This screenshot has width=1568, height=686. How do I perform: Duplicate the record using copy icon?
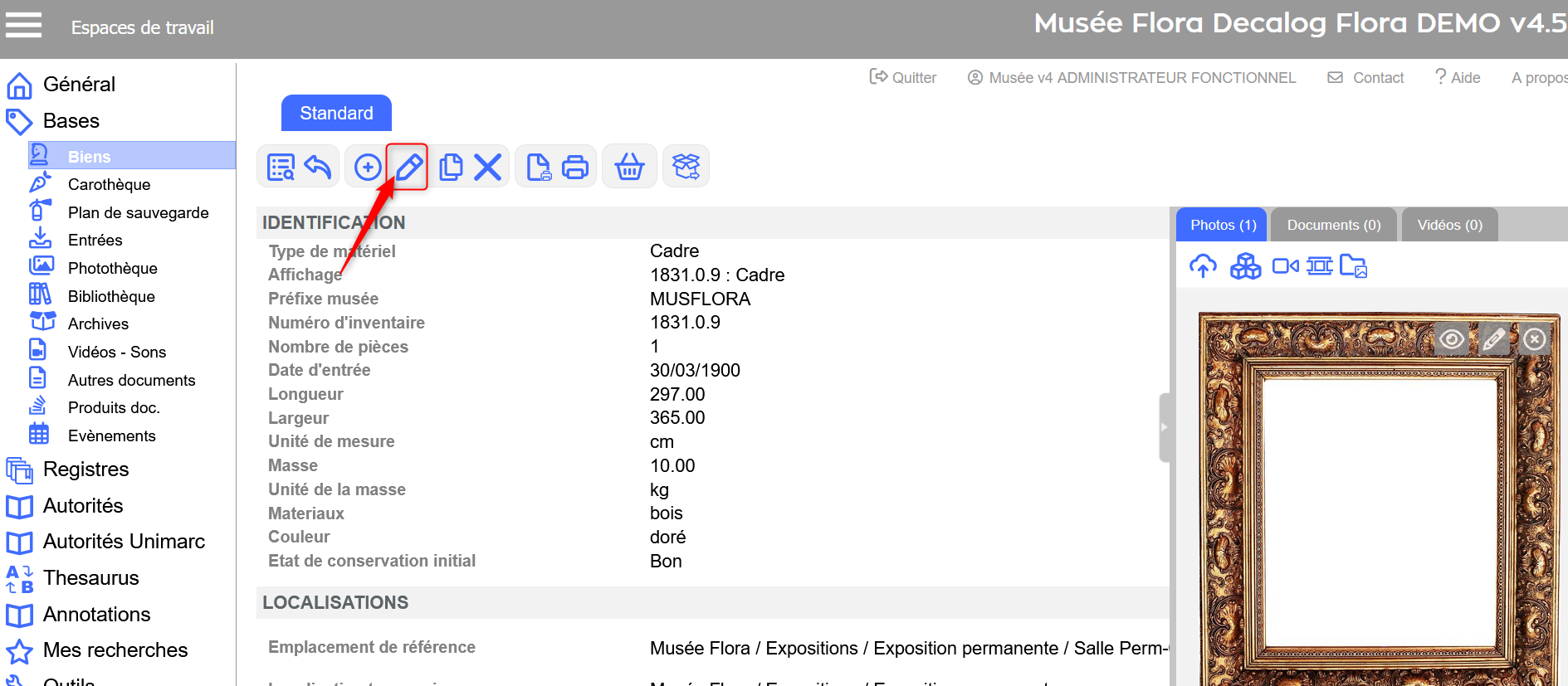[x=451, y=167]
